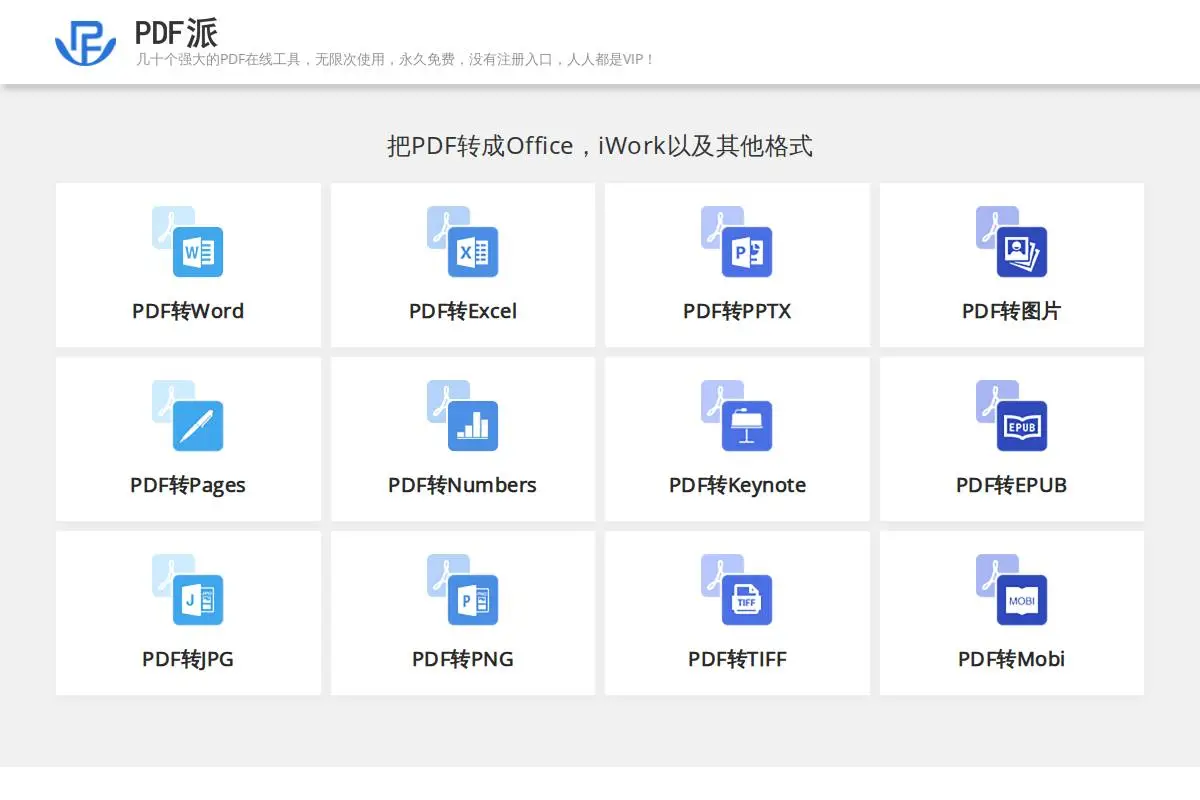The image size is (1200, 800).
Task: Click the PDF to TIFF icon
Action: tap(737, 589)
